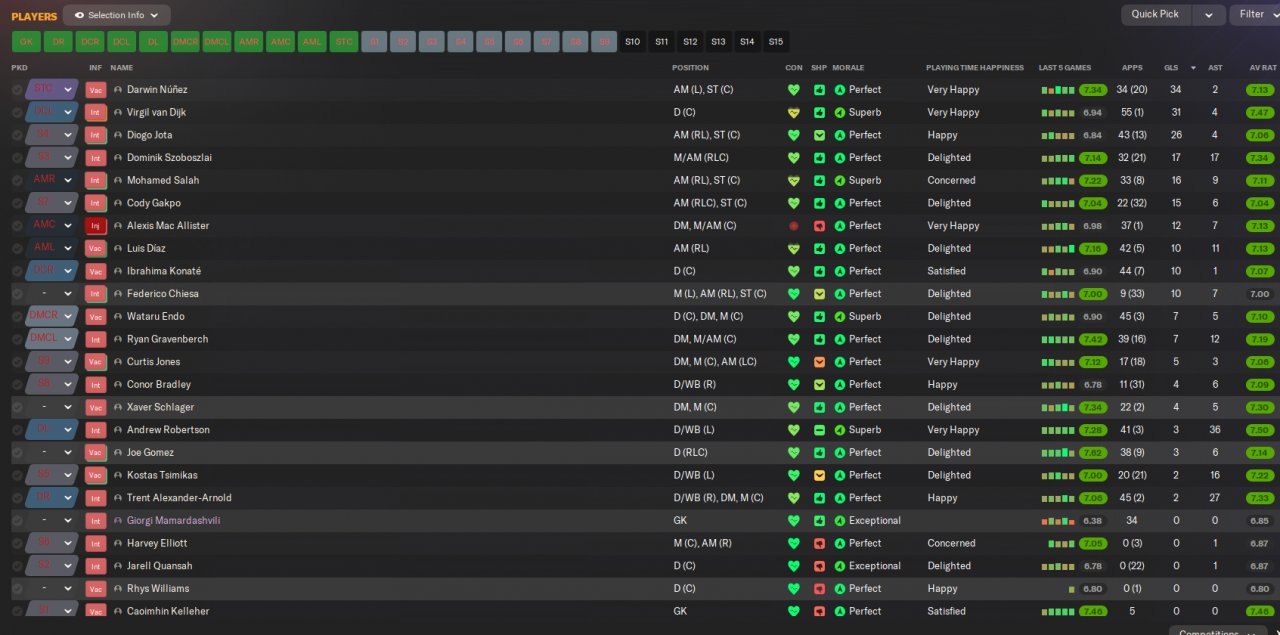
Task: Click Andrew Robertson's 7.50 average rating badge
Action: click(x=1260, y=430)
